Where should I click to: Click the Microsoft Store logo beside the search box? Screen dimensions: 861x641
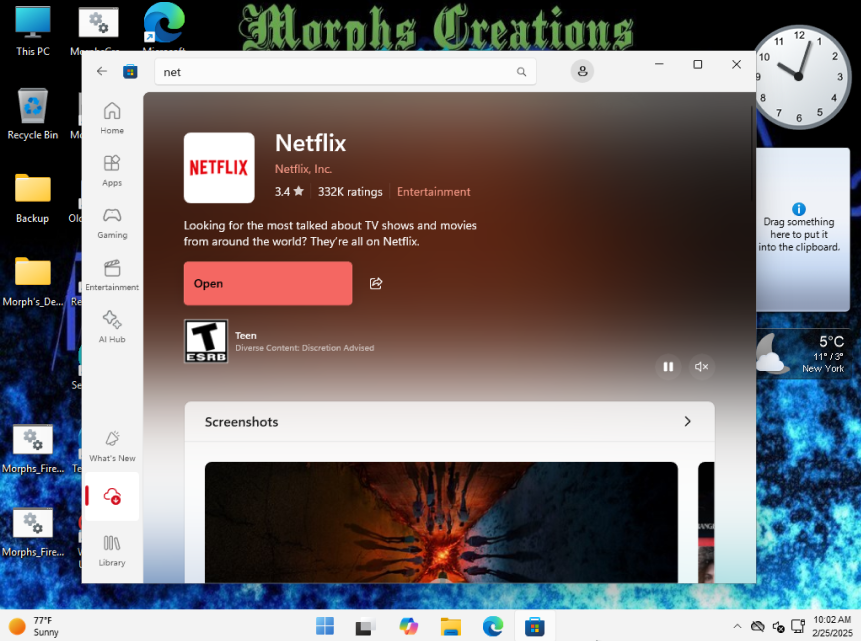(130, 72)
